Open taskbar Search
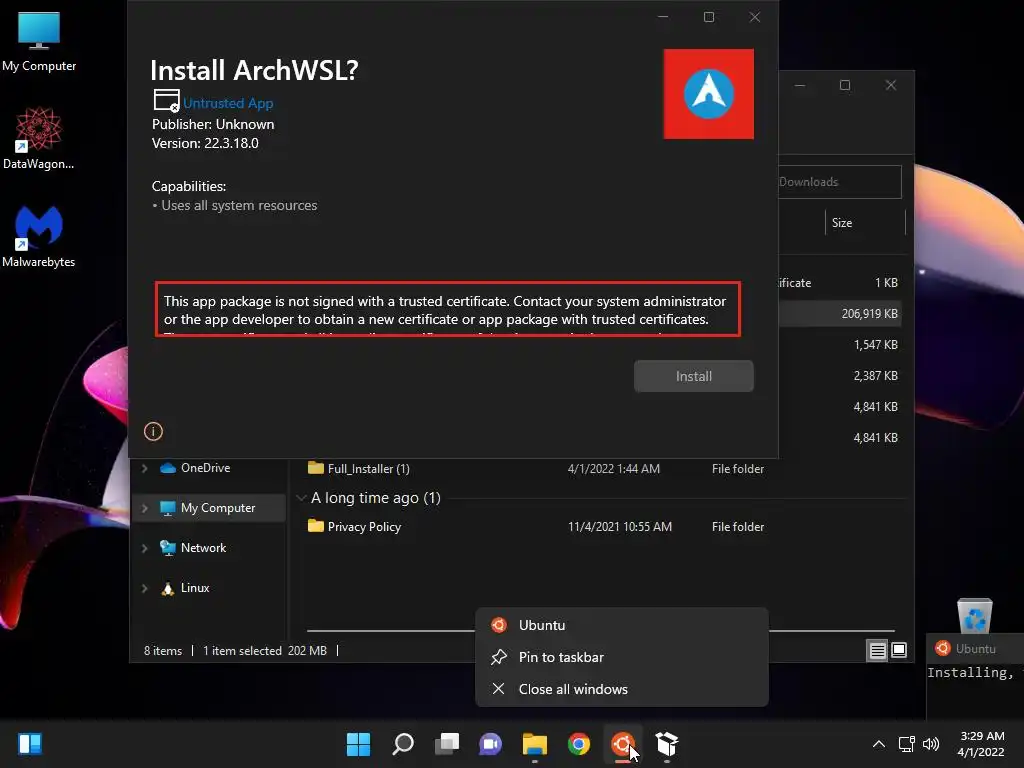The width and height of the screenshot is (1024, 768). [x=403, y=744]
